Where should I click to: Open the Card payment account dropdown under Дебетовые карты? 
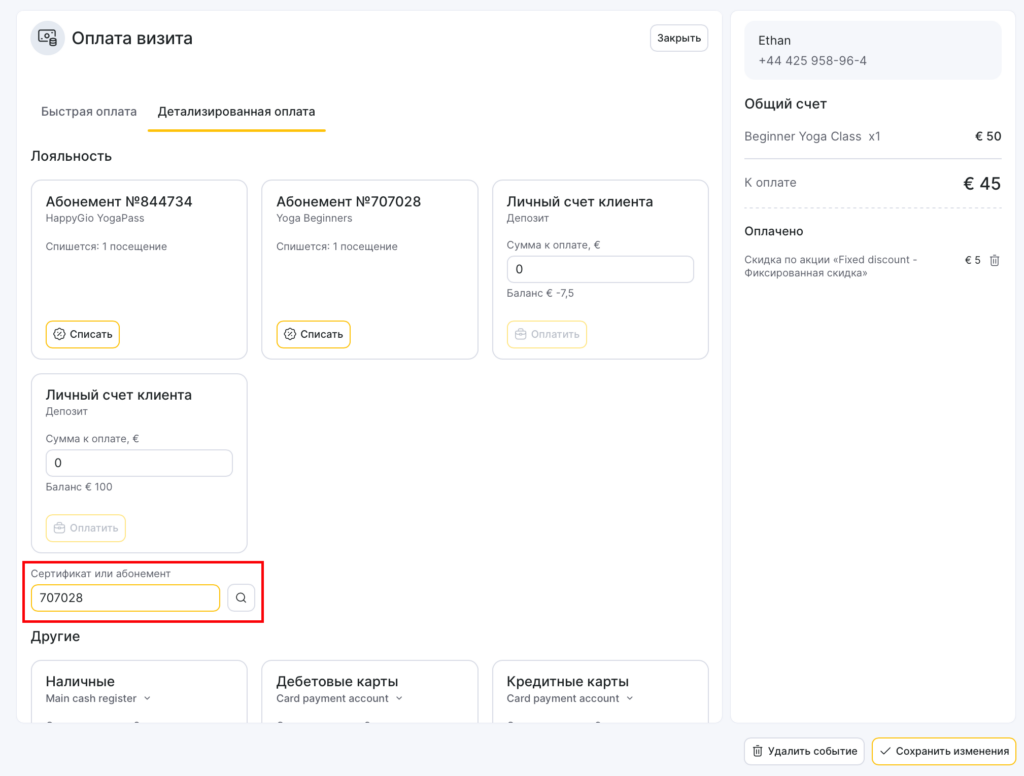point(339,698)
